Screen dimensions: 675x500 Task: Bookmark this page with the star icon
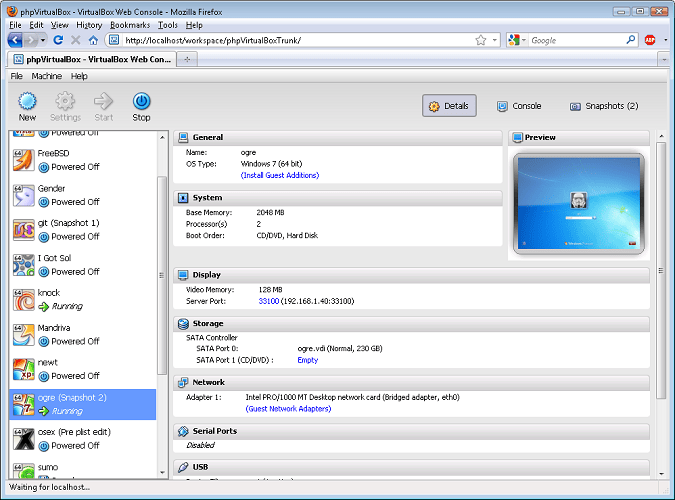point(481,40)
